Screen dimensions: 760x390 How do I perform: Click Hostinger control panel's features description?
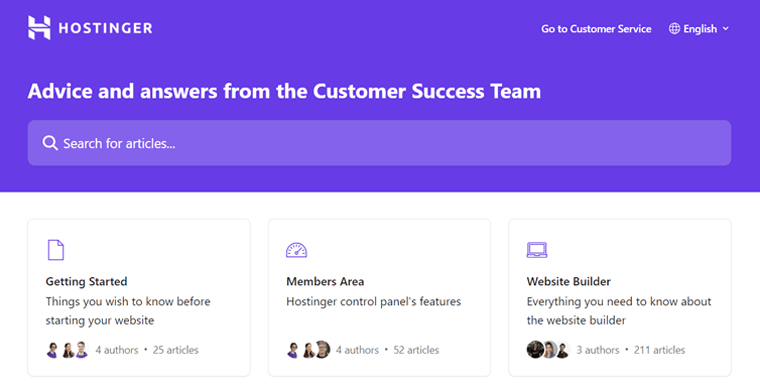click(x=374, y=301)
